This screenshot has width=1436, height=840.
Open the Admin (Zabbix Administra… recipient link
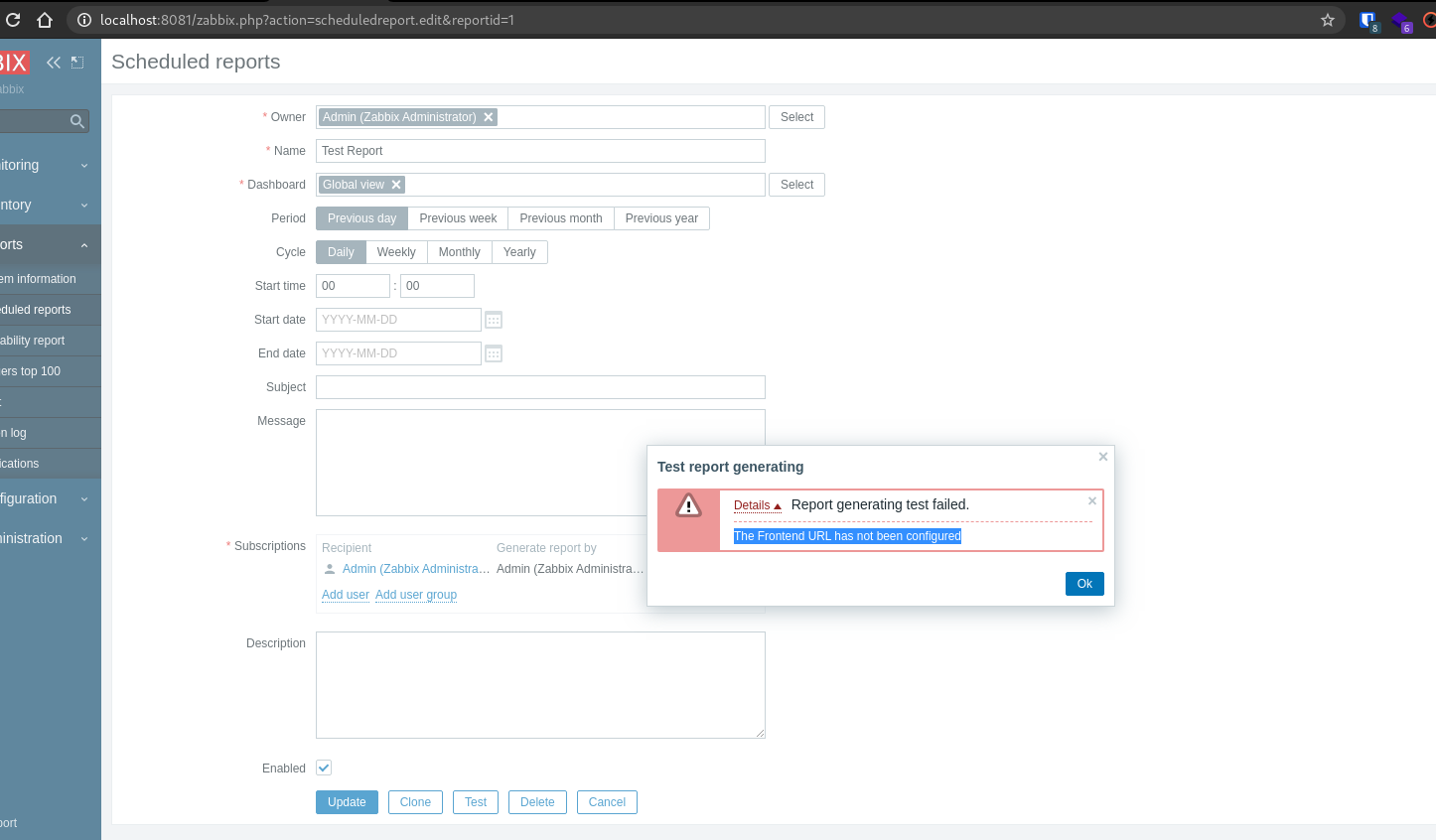coord(416,569)
